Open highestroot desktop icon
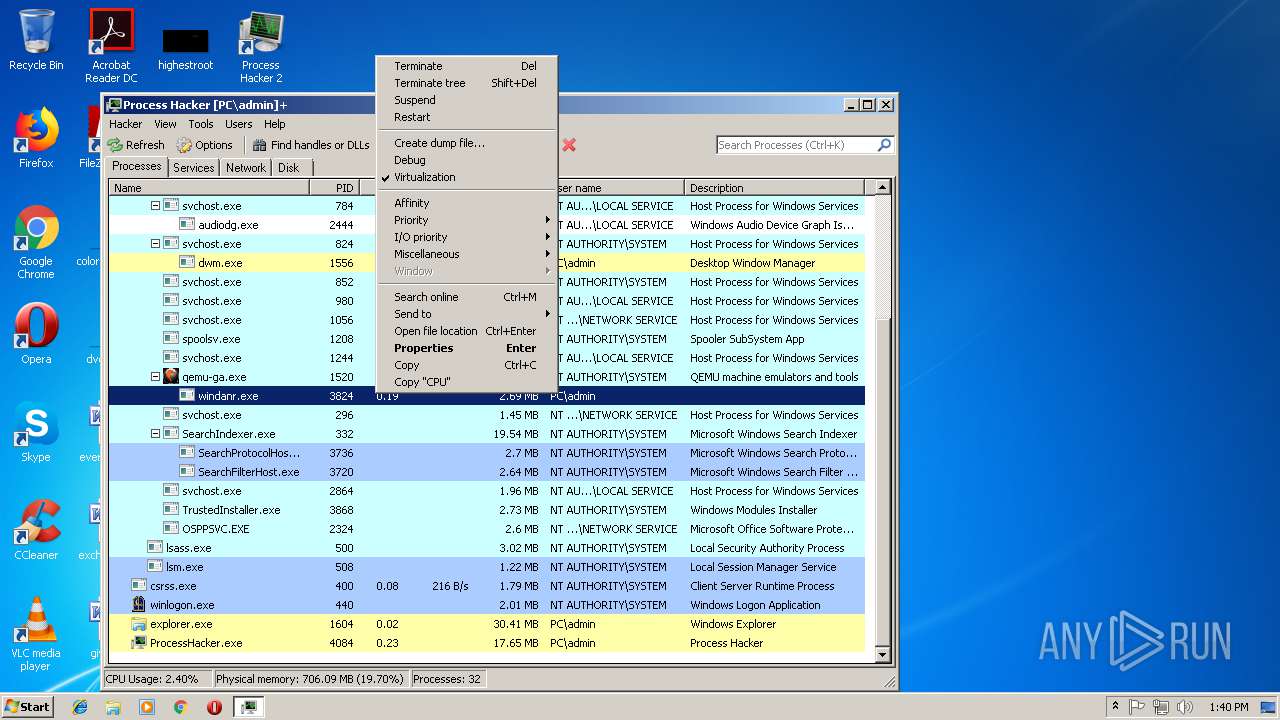Viewport: 1280px width, 720px height. (186, 47)
